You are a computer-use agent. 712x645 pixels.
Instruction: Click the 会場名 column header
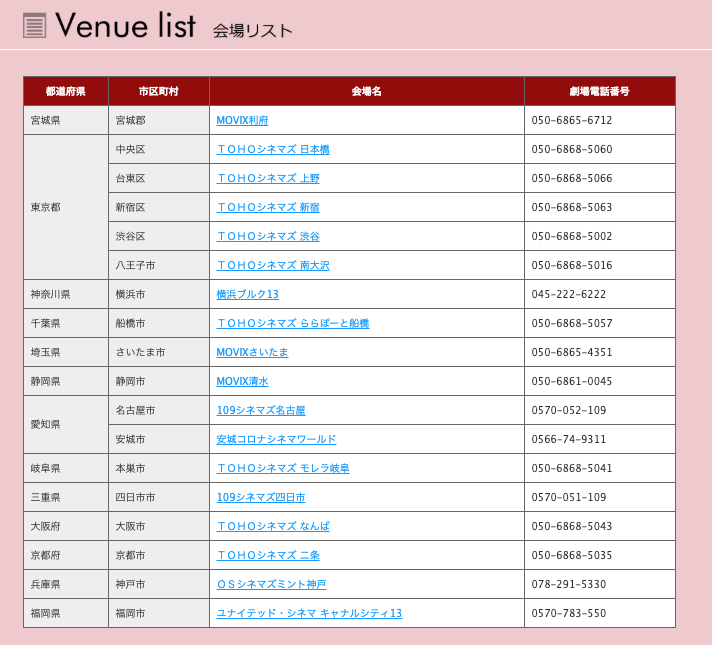click(367, 91)
